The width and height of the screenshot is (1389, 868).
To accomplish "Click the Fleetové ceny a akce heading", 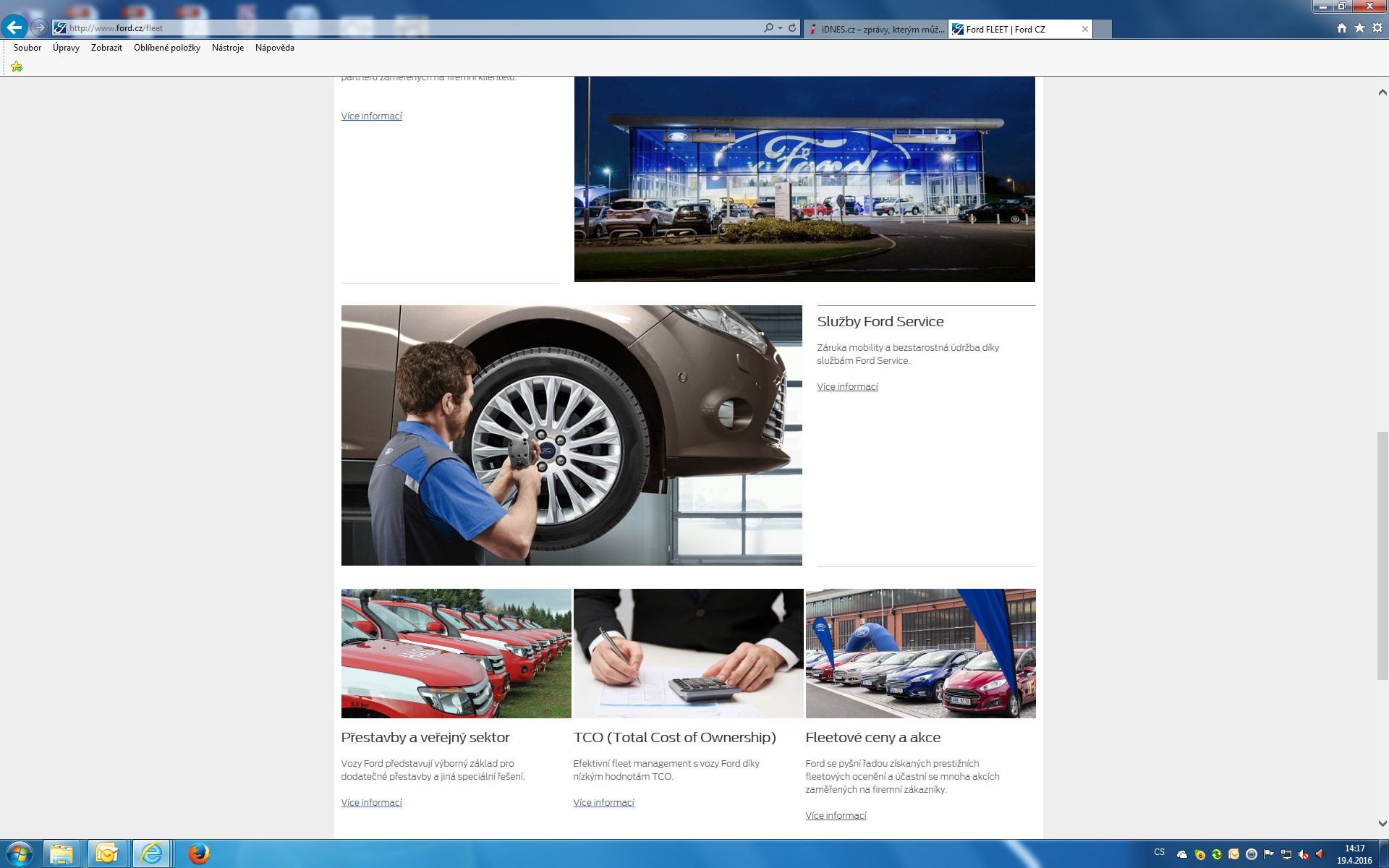I will pyautogui.click(x=872, y=738).
